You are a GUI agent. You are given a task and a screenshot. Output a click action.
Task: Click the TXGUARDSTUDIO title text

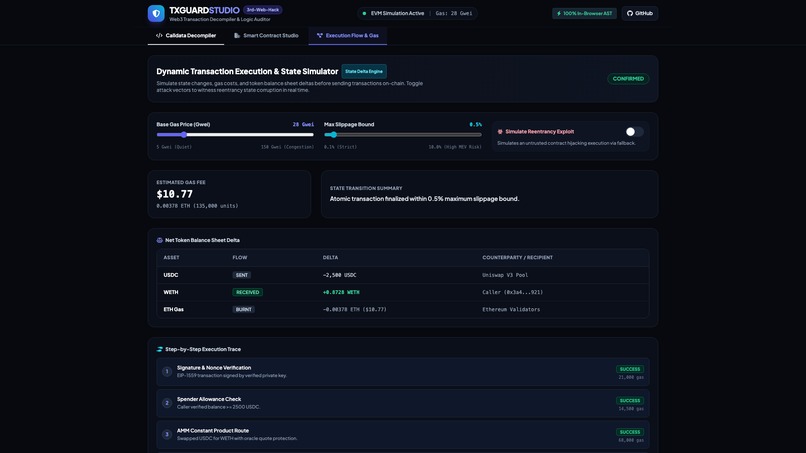(205, 10)
